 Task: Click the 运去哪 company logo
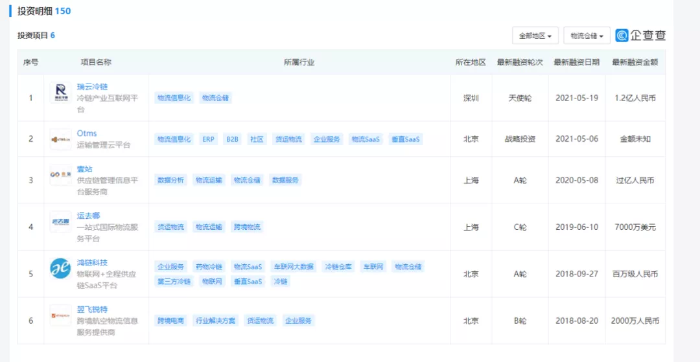click(60, 221)
